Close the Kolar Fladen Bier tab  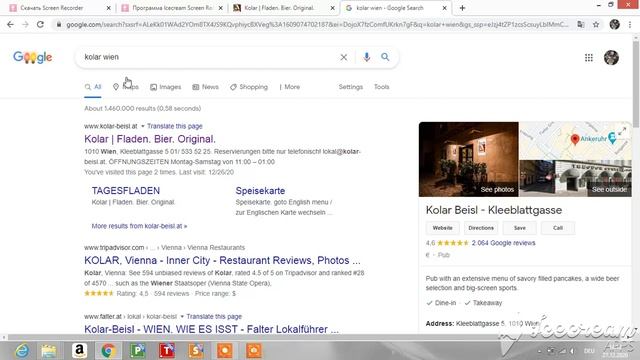(x=332, y=8)
